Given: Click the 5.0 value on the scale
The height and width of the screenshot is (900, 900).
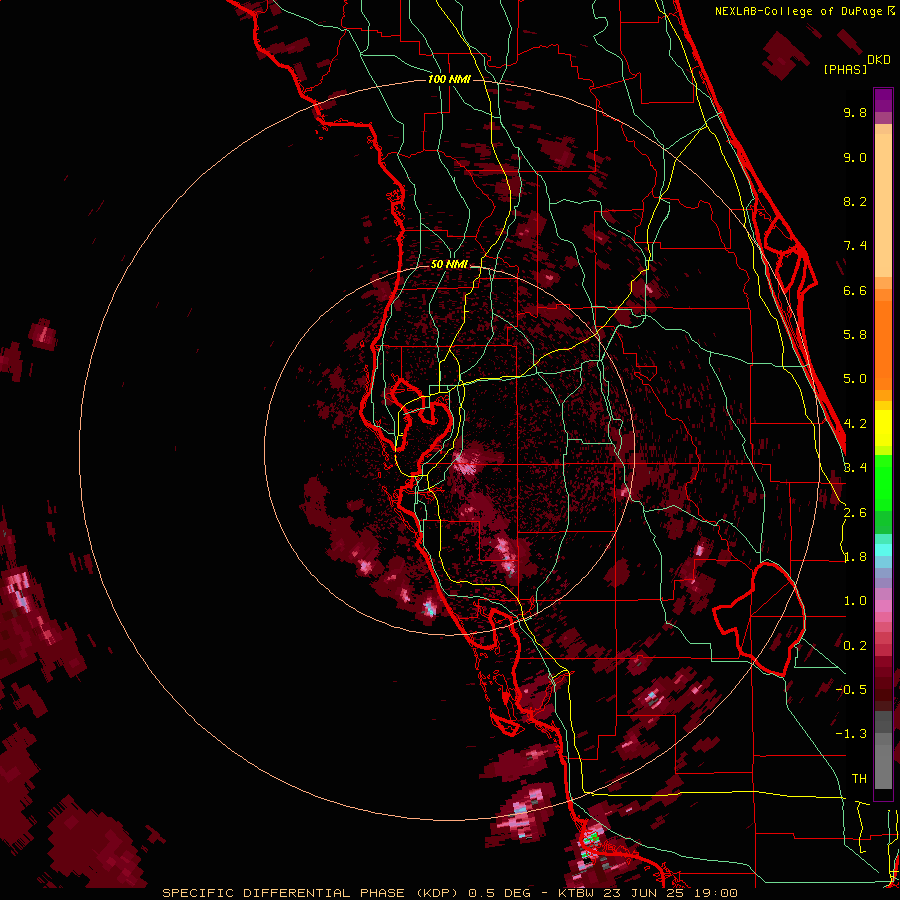Looking at the screenshot, I should point(855,379).
